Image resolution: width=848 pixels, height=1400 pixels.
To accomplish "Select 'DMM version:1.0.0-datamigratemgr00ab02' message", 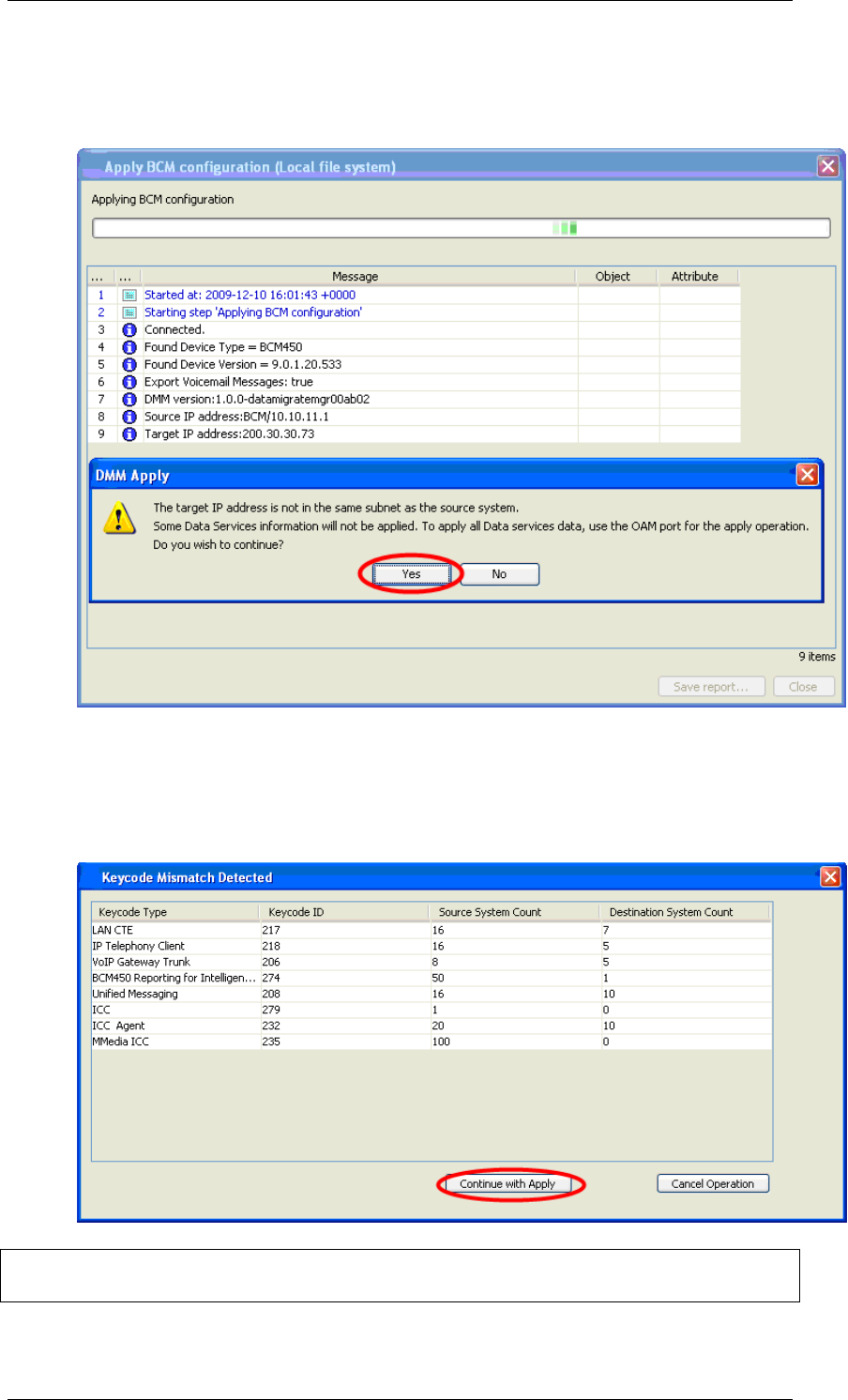I will tap(257, 400).
